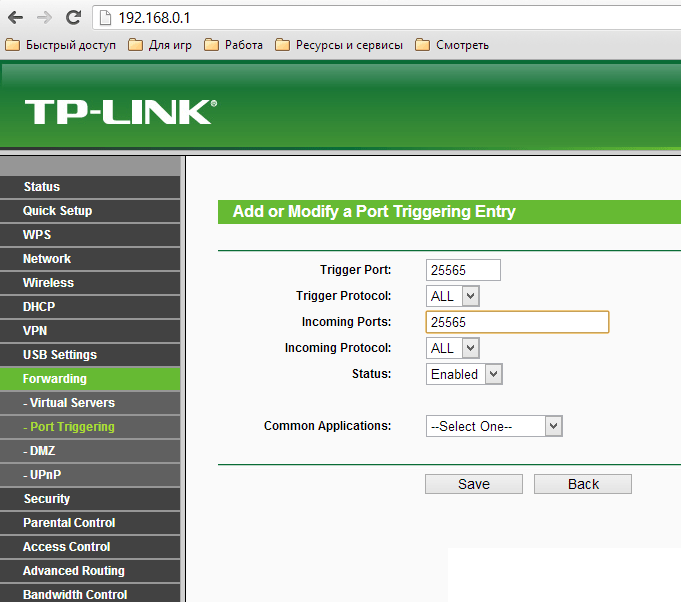
Task: Open the DMZ submenu
Action: [90, 451]
